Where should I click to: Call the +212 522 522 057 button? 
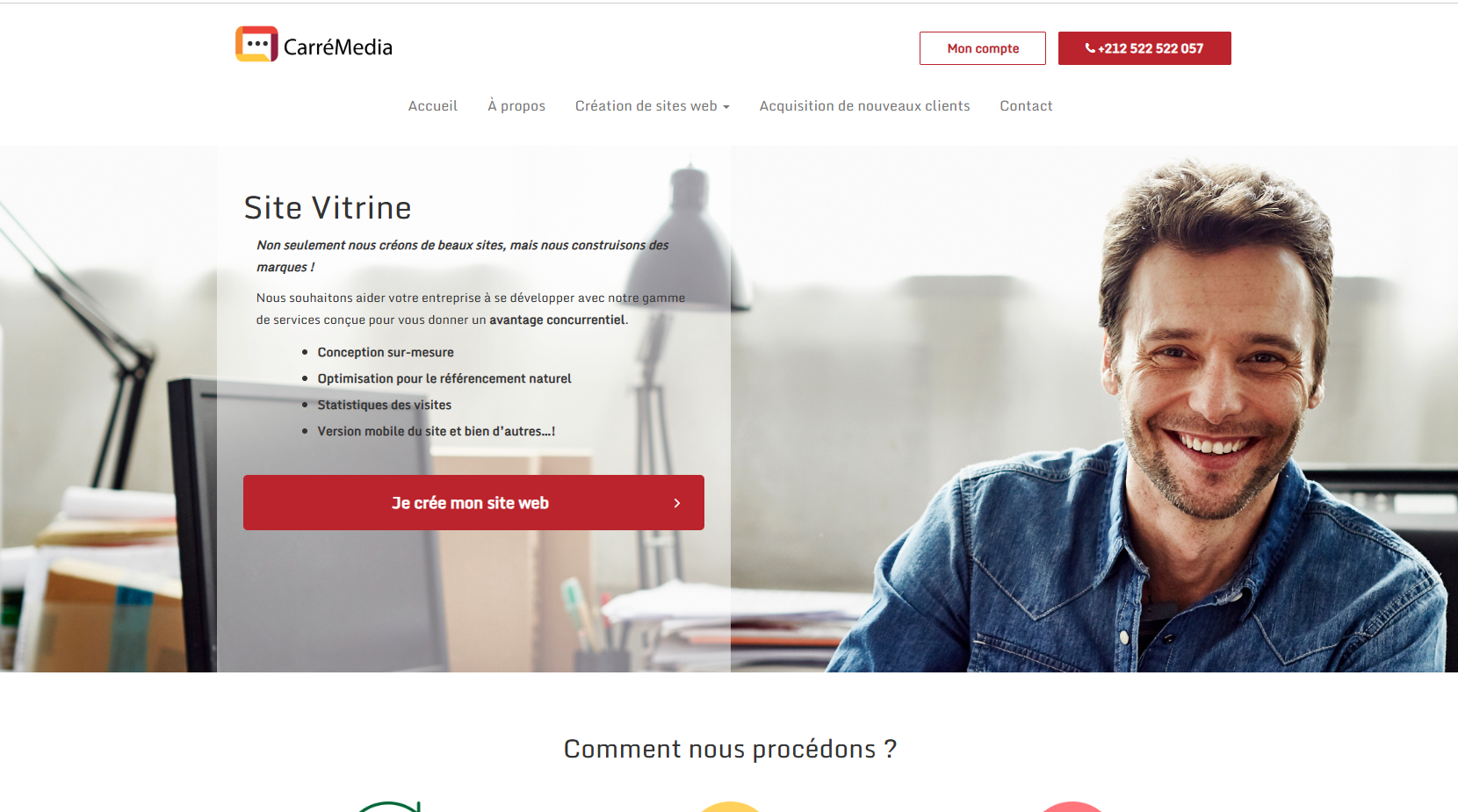pos(1144,48)
